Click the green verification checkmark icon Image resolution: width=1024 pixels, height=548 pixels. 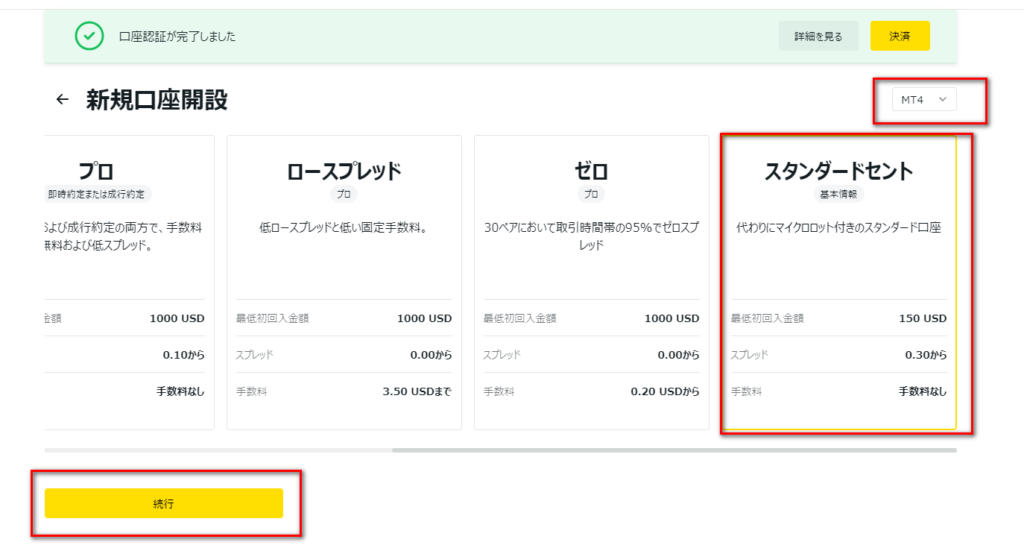[x=89, y=36]
